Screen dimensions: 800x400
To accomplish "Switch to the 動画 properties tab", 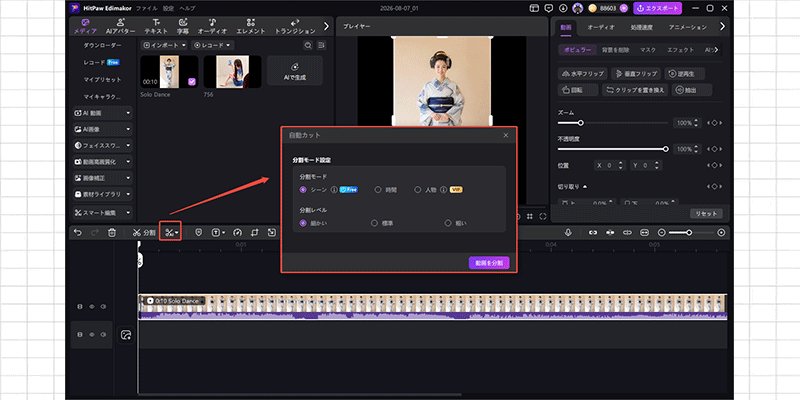I will point(565,27).
